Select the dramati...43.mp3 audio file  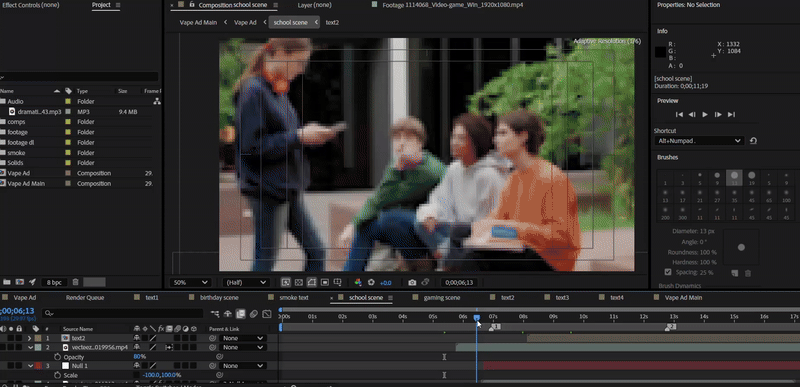pyautogui.click(x=39, y=112)
